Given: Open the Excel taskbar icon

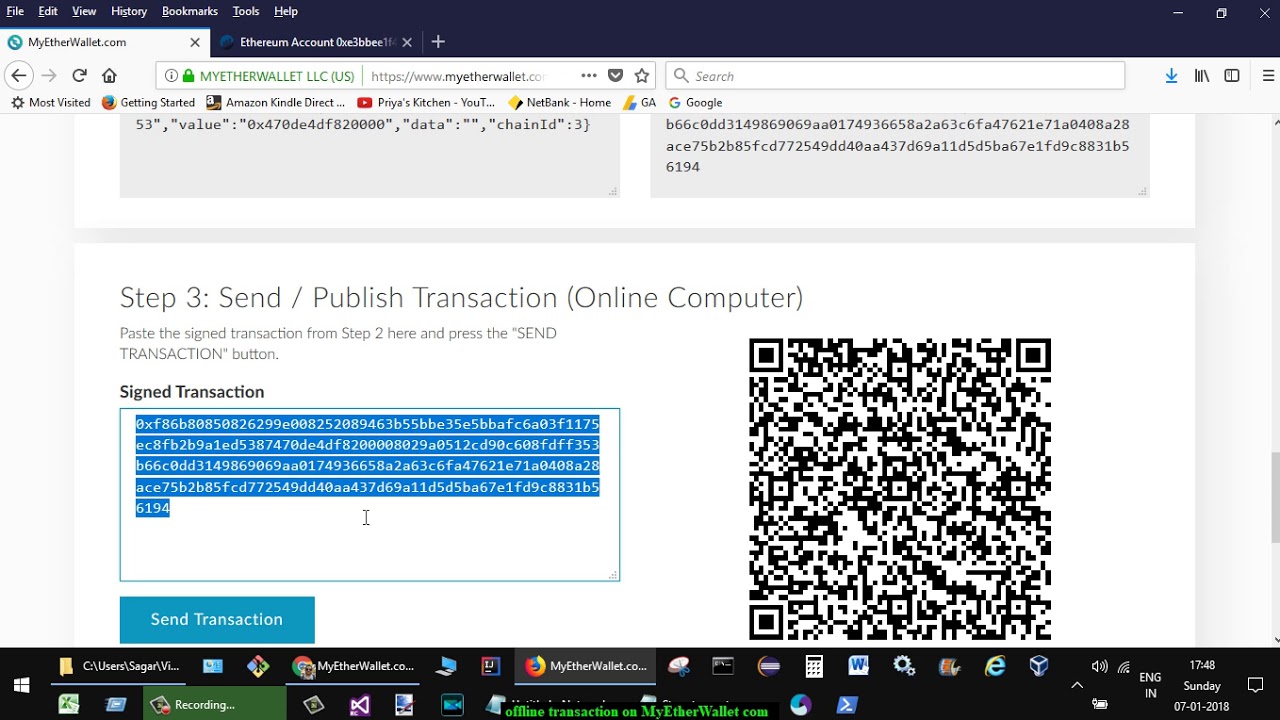Looking at the screenshot, I should 68,705.
